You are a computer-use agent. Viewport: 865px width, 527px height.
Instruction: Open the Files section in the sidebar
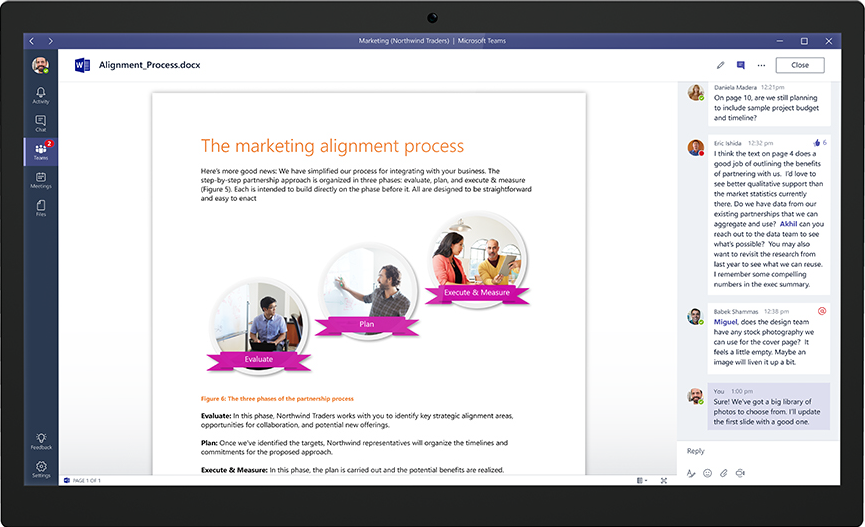tap(40, 207)
